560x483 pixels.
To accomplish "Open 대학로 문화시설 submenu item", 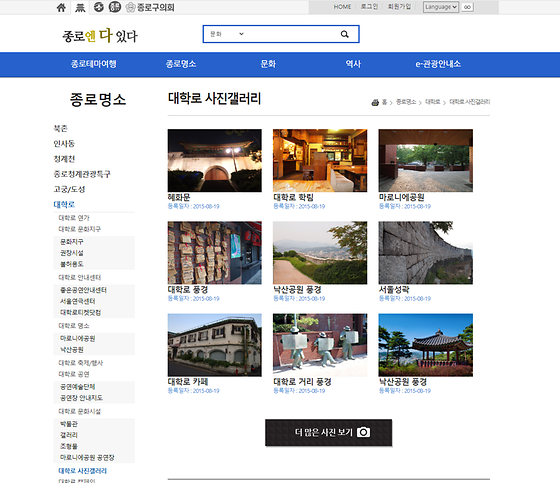I will click(x=80, y=412).
